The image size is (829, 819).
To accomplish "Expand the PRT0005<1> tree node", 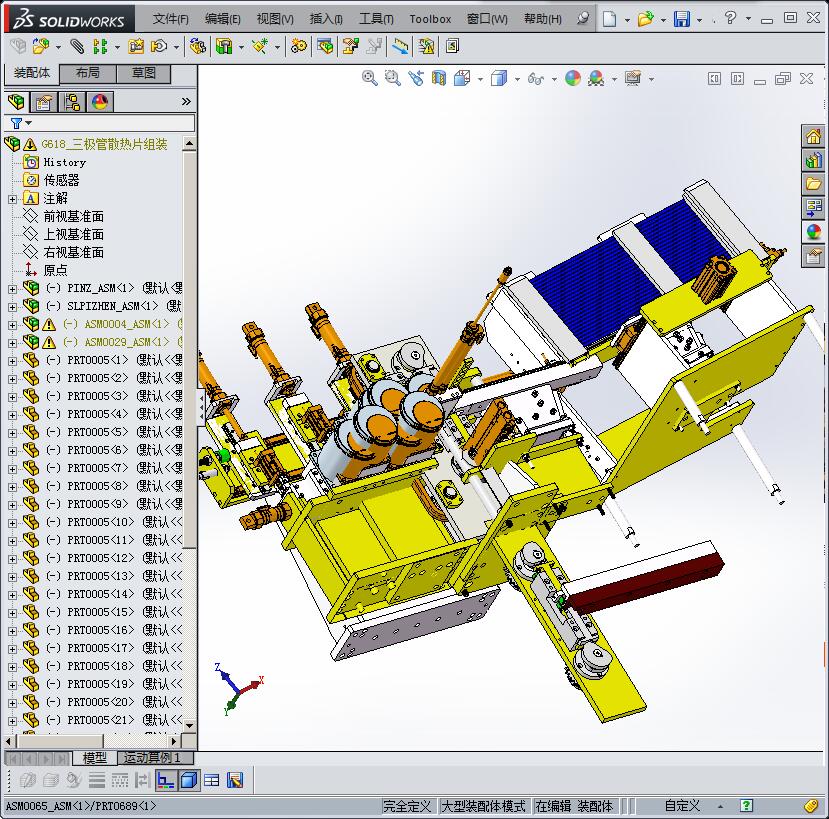I will (x=12, y=361).
